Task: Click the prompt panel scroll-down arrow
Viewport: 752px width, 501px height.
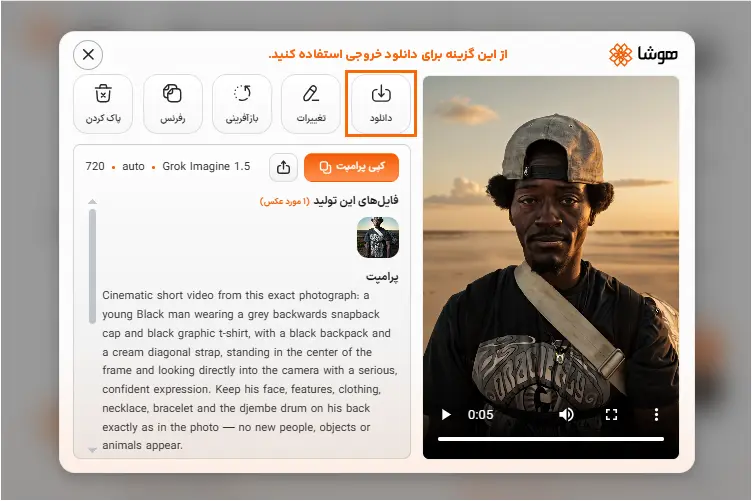Action: pyautogui.click(x=93, y=450)
